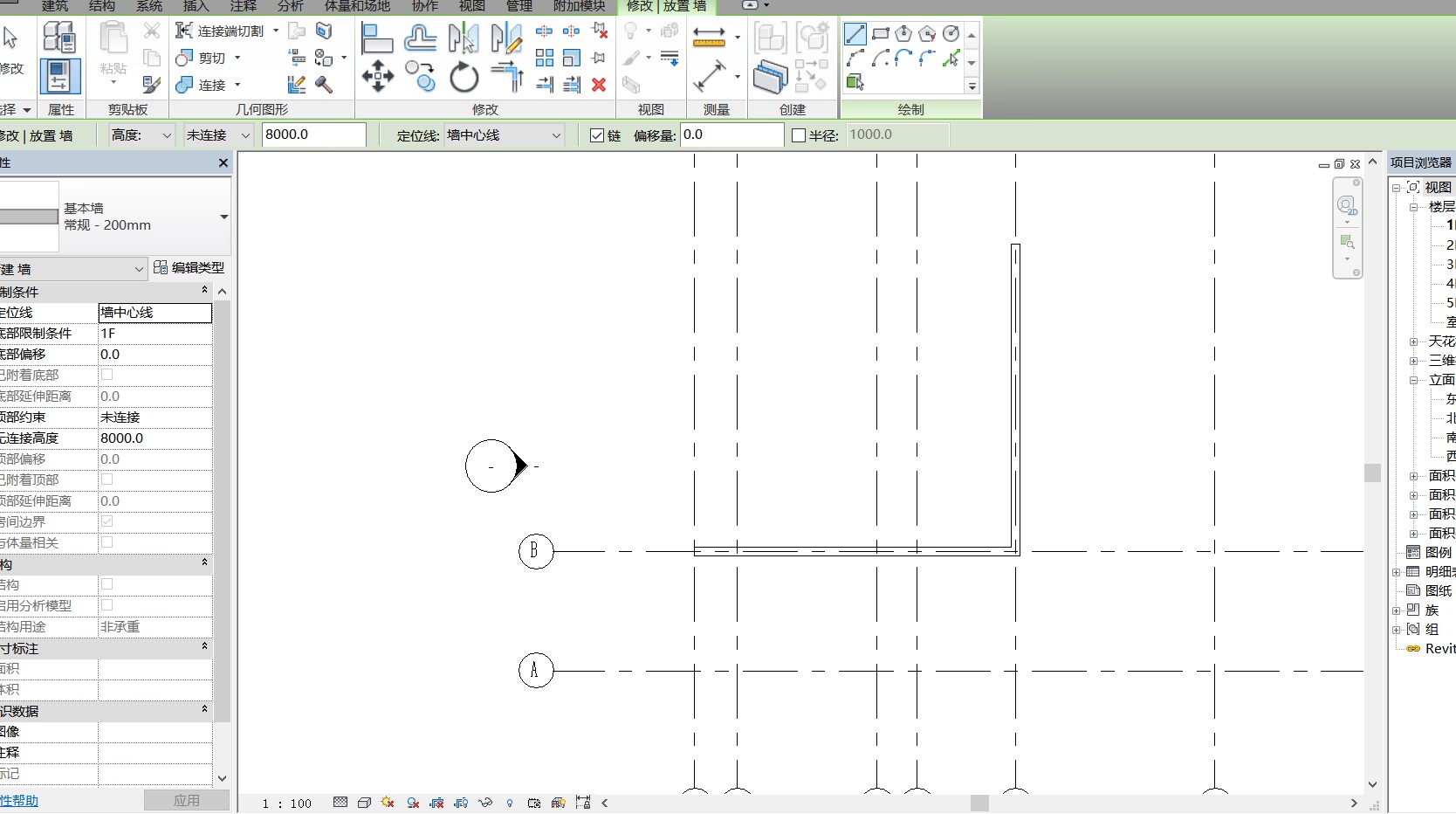This screenshot has height=814, width=1456.
Task: Click the Measure tape icon
Action: coord(709,37)
